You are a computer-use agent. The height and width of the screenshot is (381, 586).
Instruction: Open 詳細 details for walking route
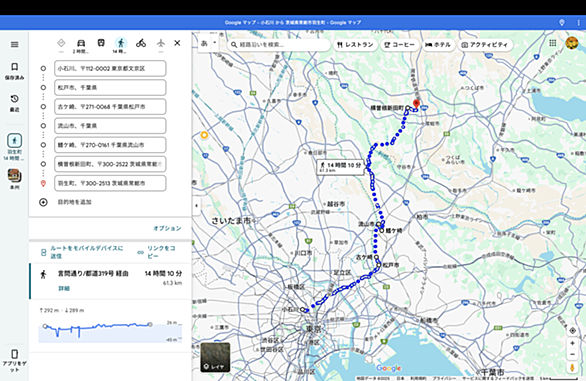pyautogui.click(x=64, y=288)
